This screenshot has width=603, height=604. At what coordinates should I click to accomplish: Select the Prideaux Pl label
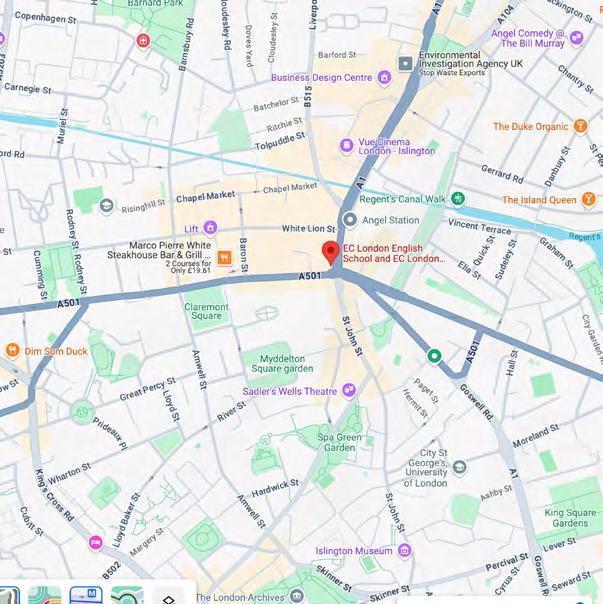click(x=110, y=434)
